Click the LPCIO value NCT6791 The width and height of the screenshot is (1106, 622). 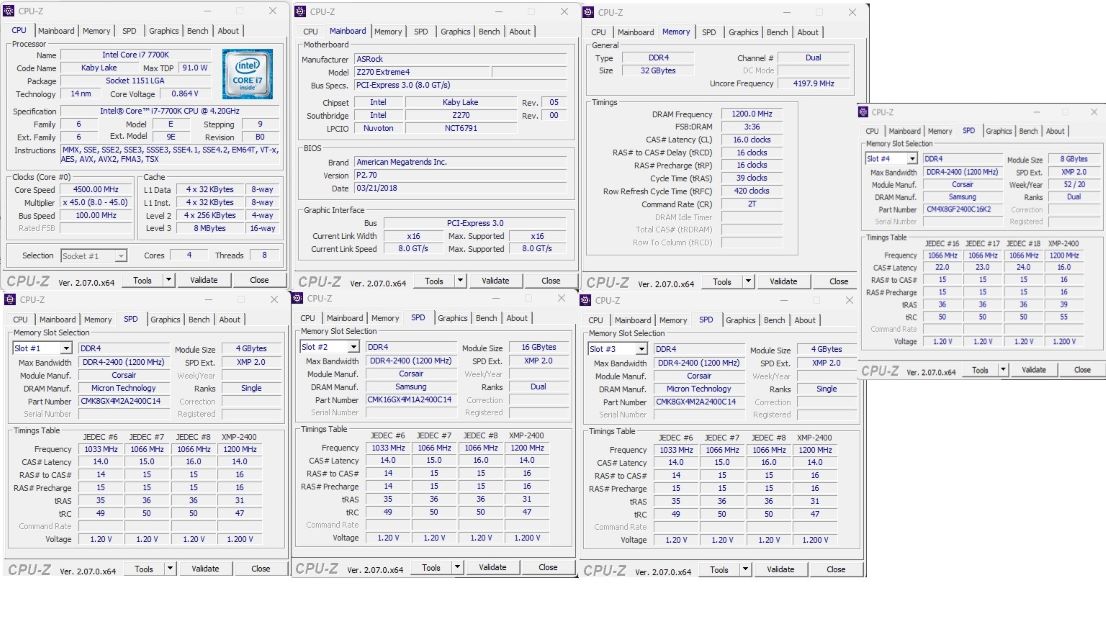[x=461, y=128]
